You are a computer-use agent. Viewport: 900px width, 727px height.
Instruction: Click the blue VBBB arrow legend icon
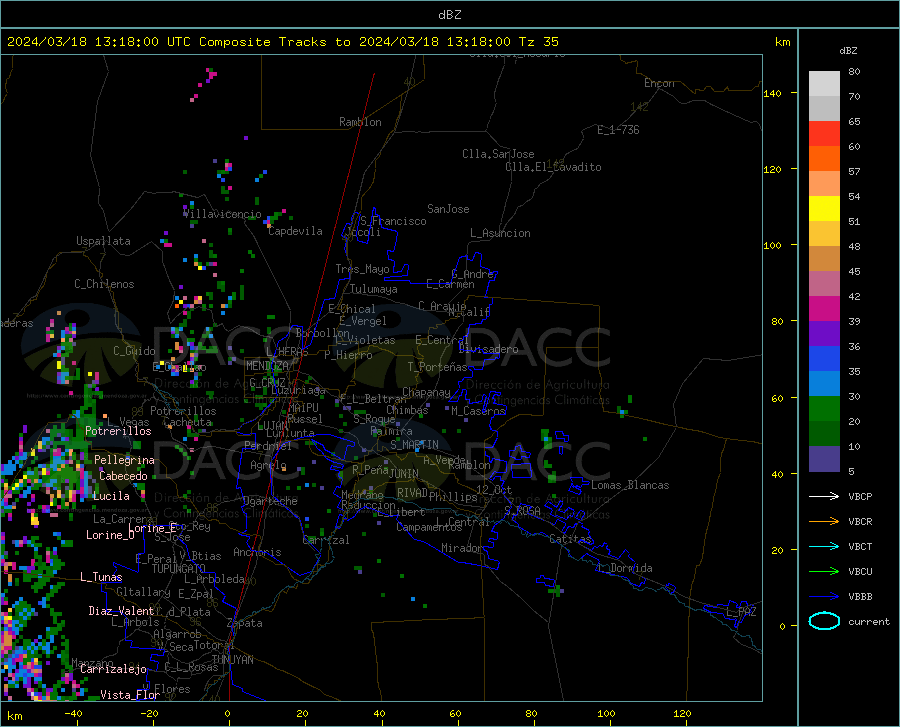pos(824,597)
